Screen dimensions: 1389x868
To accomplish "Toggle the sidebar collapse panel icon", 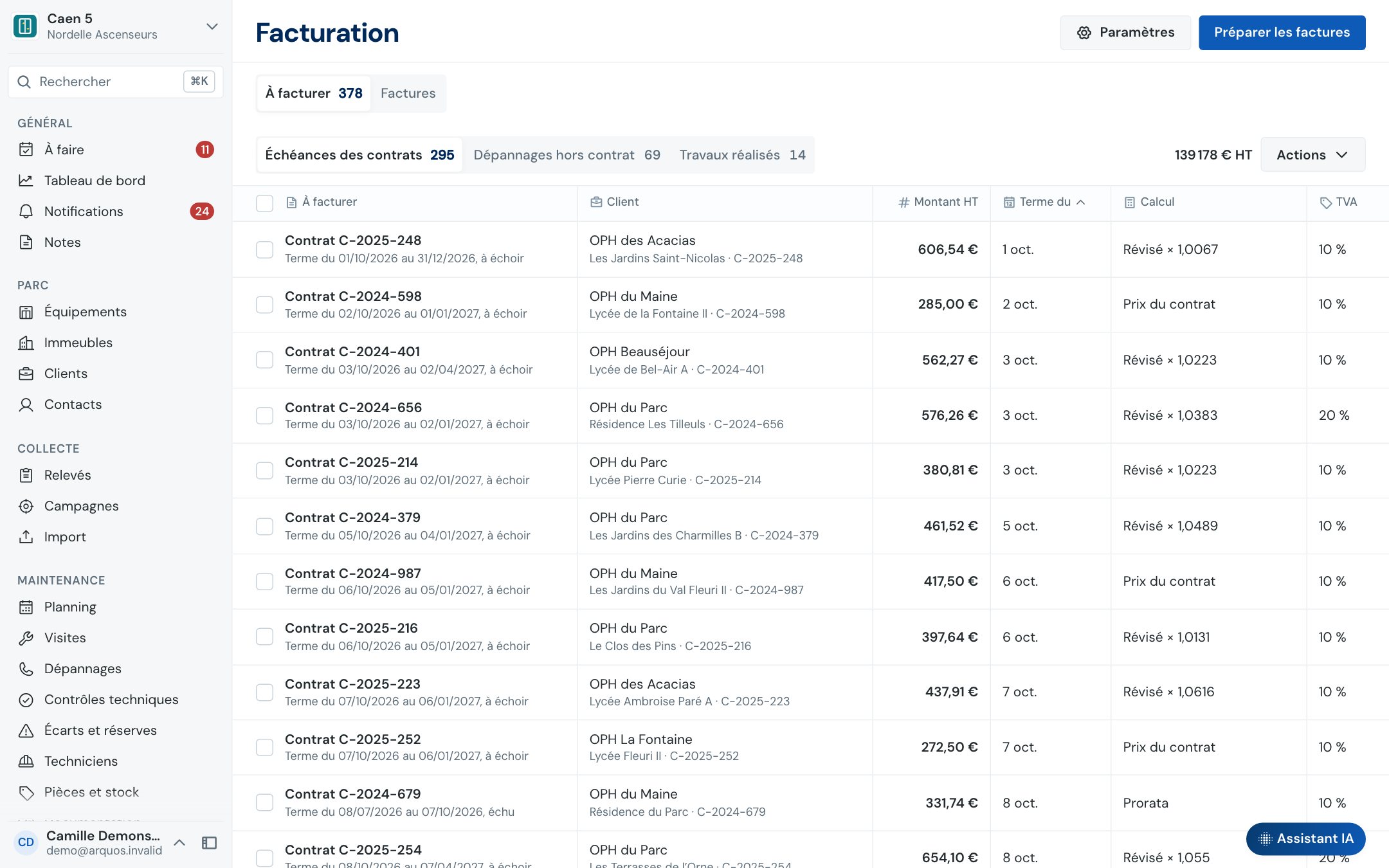I will pos(209,843).
